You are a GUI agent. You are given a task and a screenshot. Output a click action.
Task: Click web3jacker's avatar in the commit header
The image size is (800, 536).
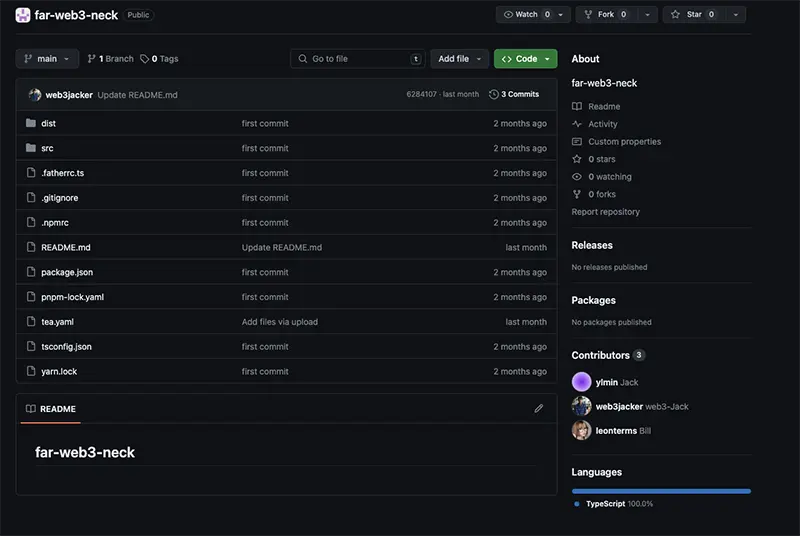click(35, 94)
